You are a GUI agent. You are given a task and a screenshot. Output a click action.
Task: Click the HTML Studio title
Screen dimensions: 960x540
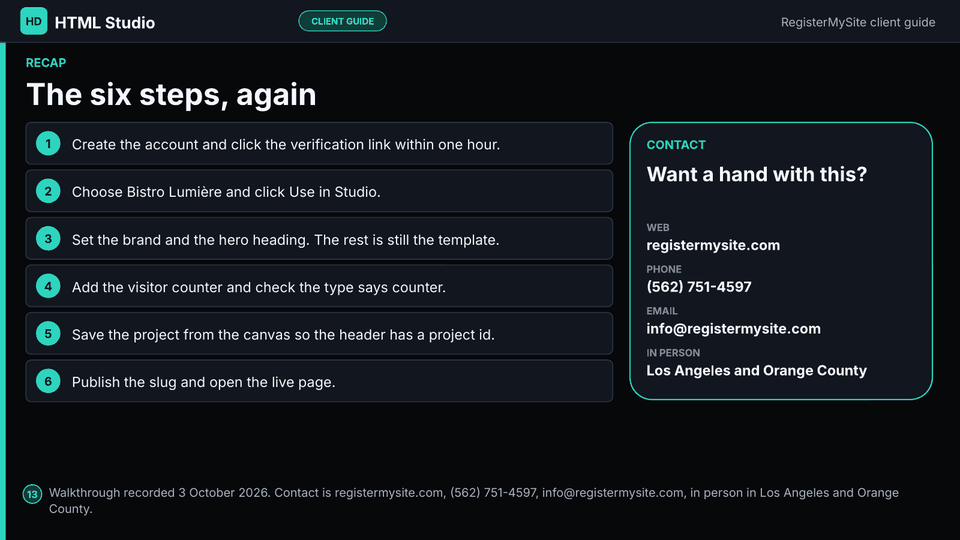click(105, 23)
